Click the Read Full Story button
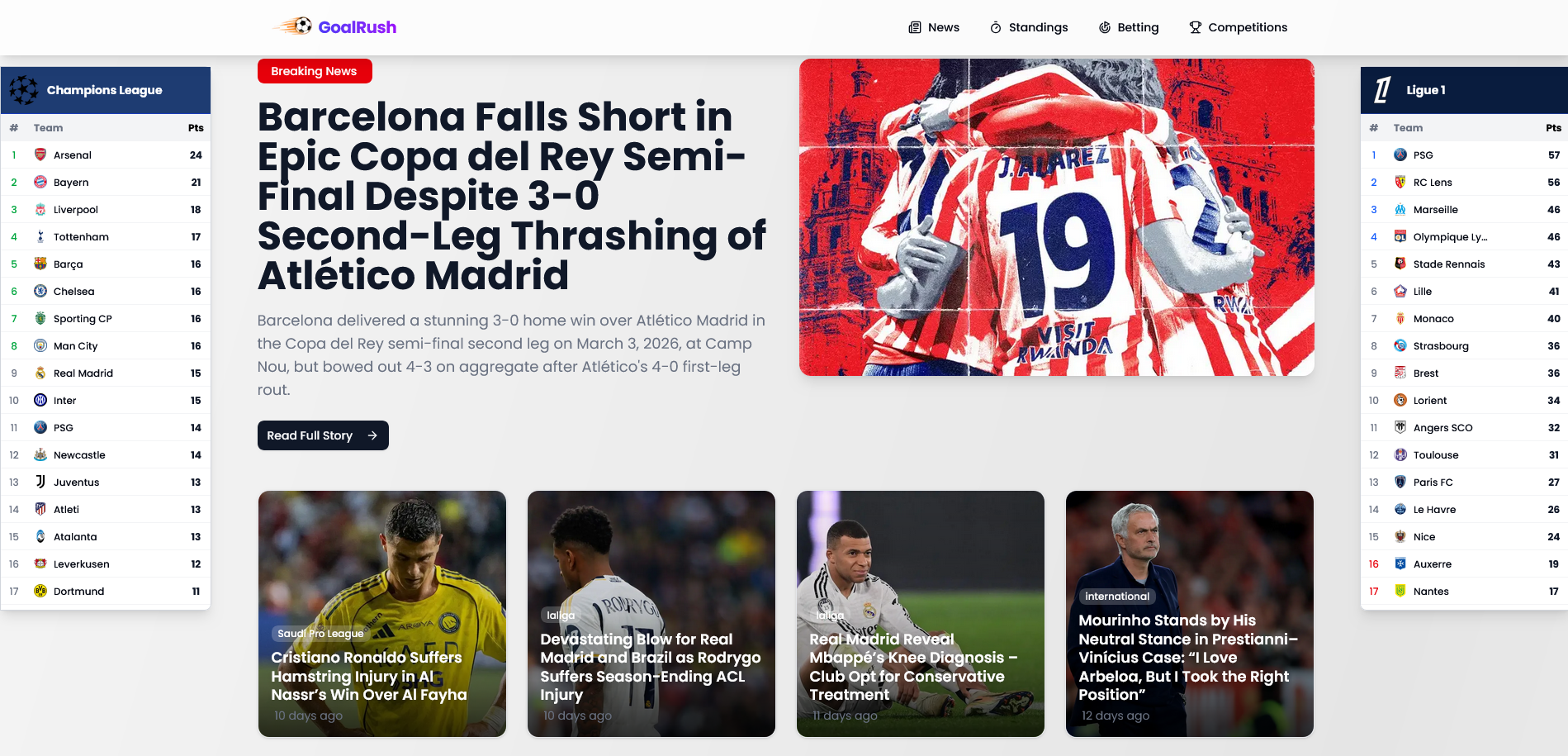Viewport: 1568px width, 756px height. (x=323, y=435)
